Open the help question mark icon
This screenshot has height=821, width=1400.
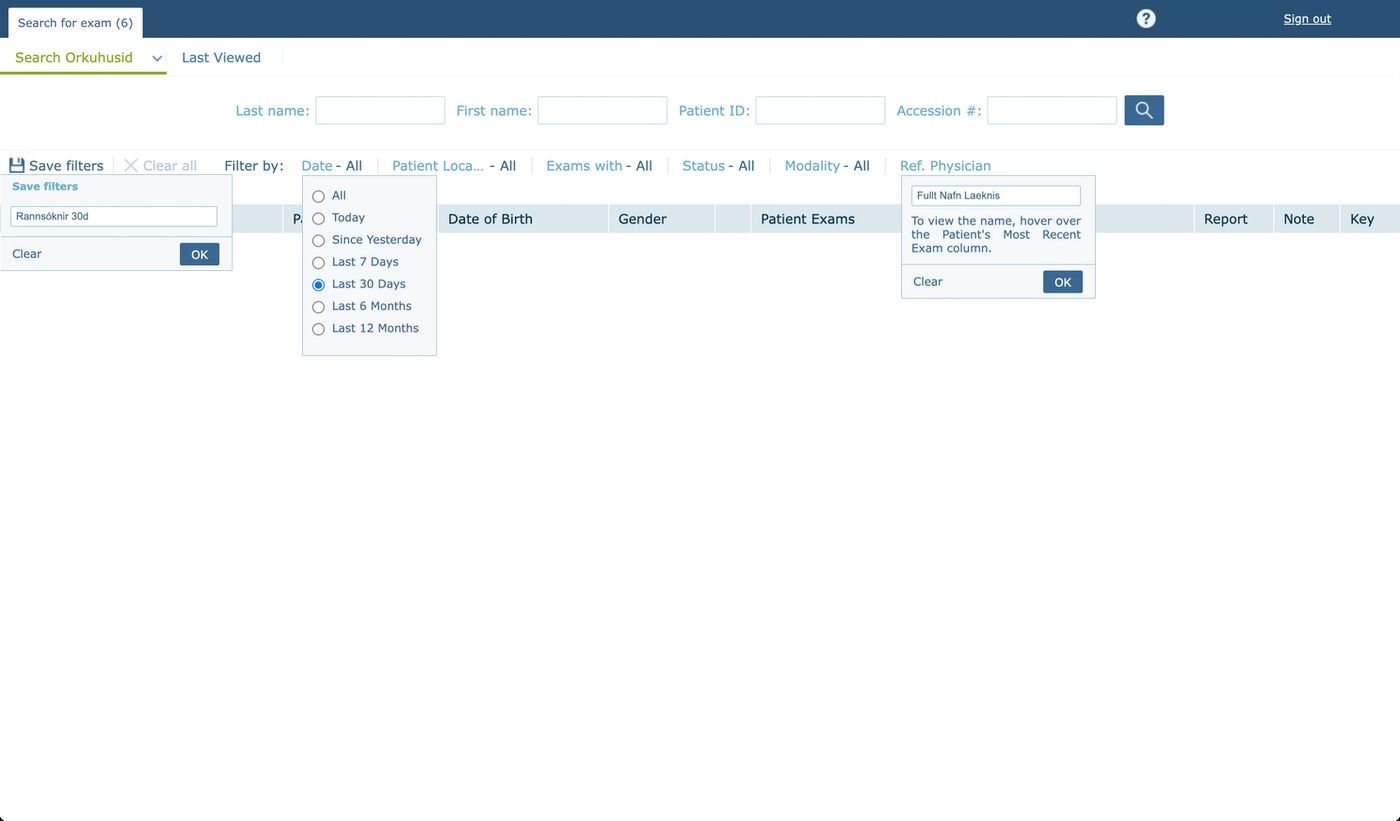pos(1146,19)
